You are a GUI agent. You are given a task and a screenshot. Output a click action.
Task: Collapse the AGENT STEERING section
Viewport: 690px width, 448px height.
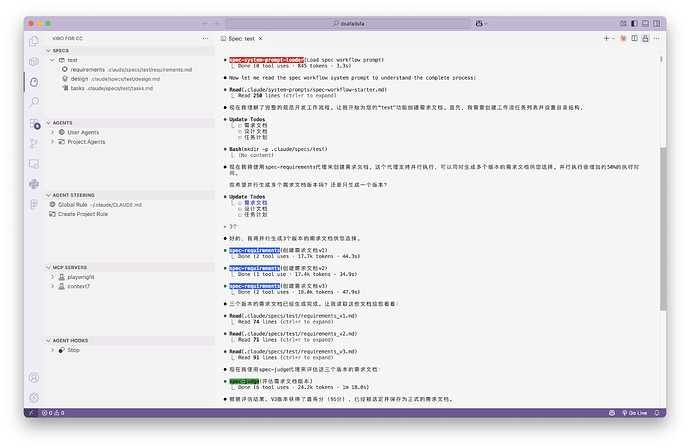(x=129, y=195)
